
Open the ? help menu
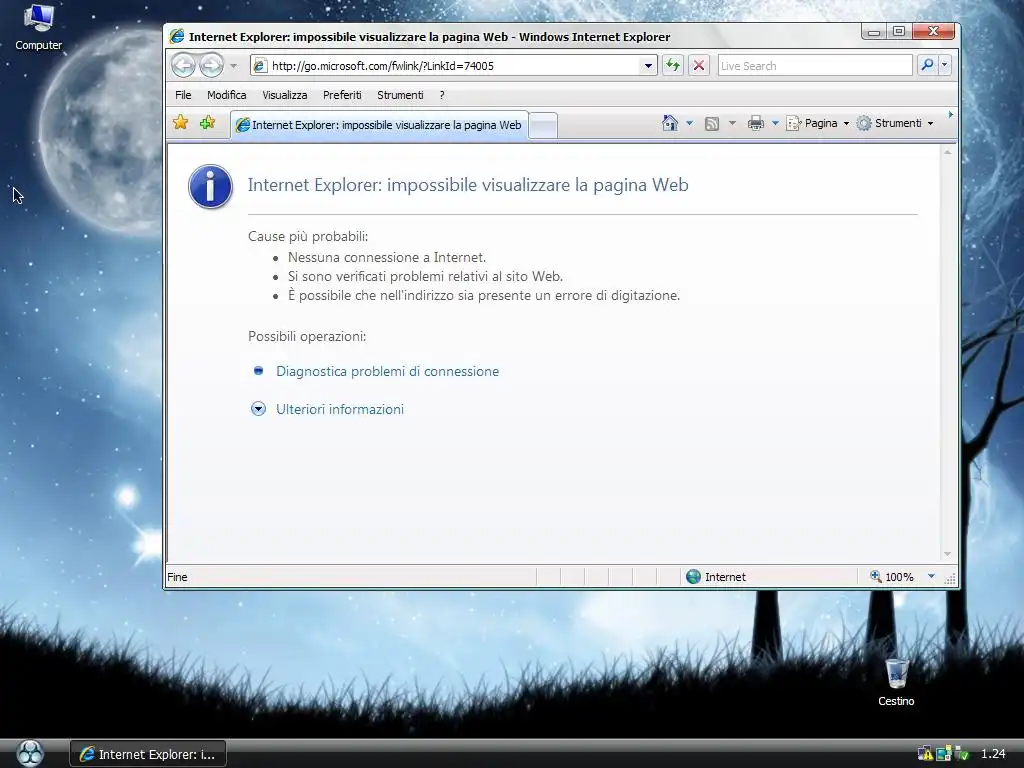[442, 95]
